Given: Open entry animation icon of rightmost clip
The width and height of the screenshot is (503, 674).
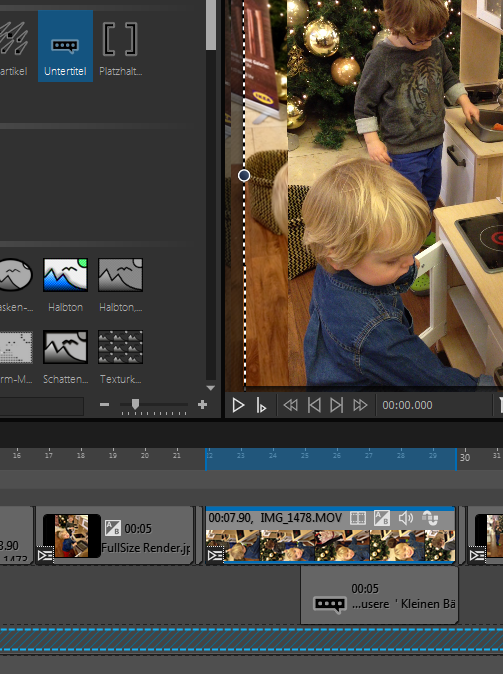Looking at the screenshot, I should click(477, 556).
